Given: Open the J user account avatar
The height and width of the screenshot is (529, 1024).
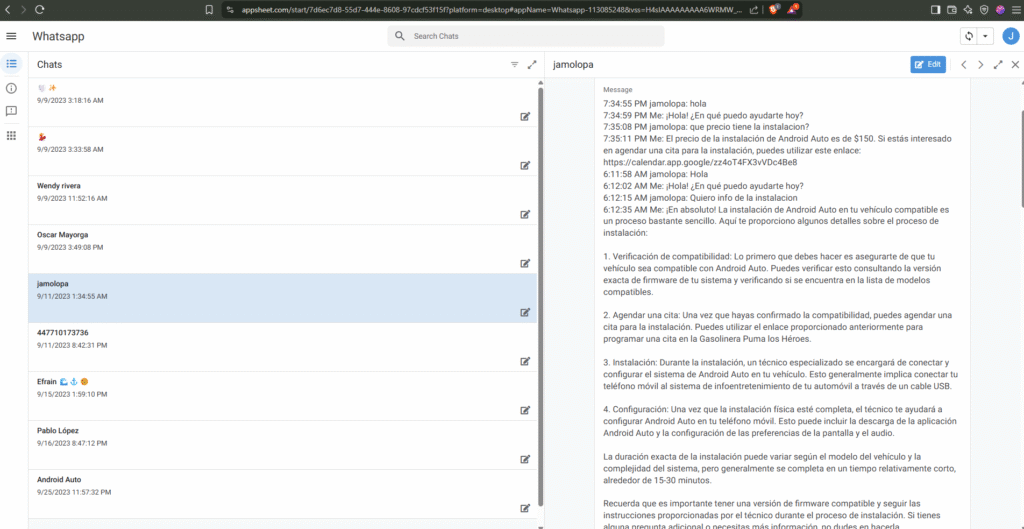Looking at the screenshot, I should (x=1011, y=36).
